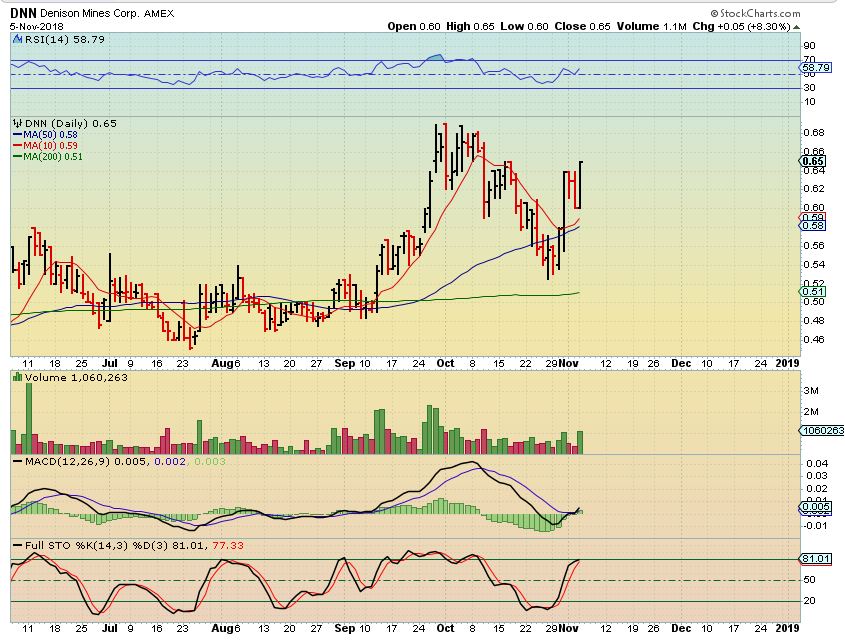Click the 5-Nov-2018 date label
This screenshot has height=640, width=845.
pos(37,26)
